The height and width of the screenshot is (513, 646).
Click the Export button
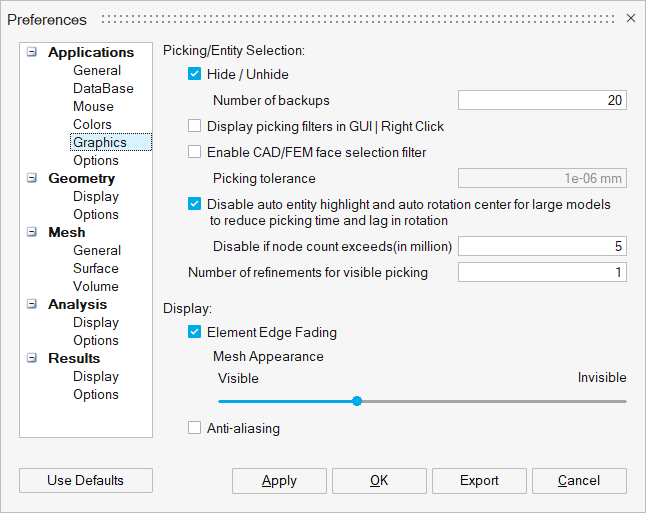pyautogui.click(x=479, y=481)
